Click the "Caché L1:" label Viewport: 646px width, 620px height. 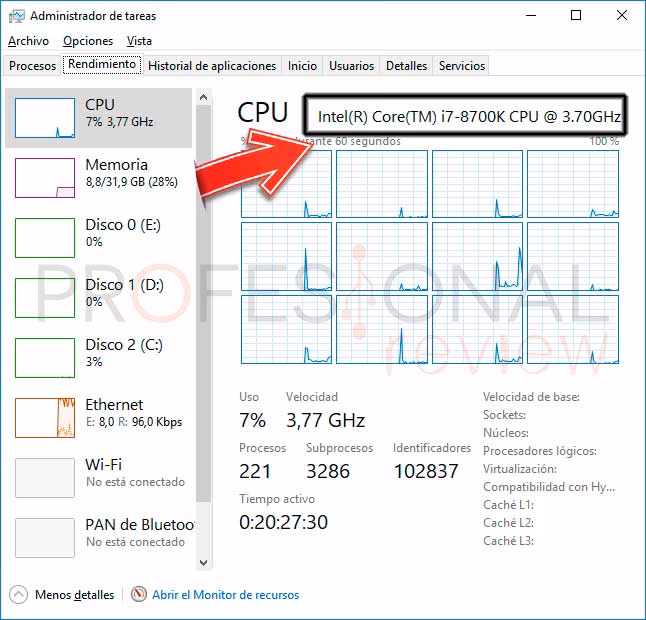click(x=508, y=505)
